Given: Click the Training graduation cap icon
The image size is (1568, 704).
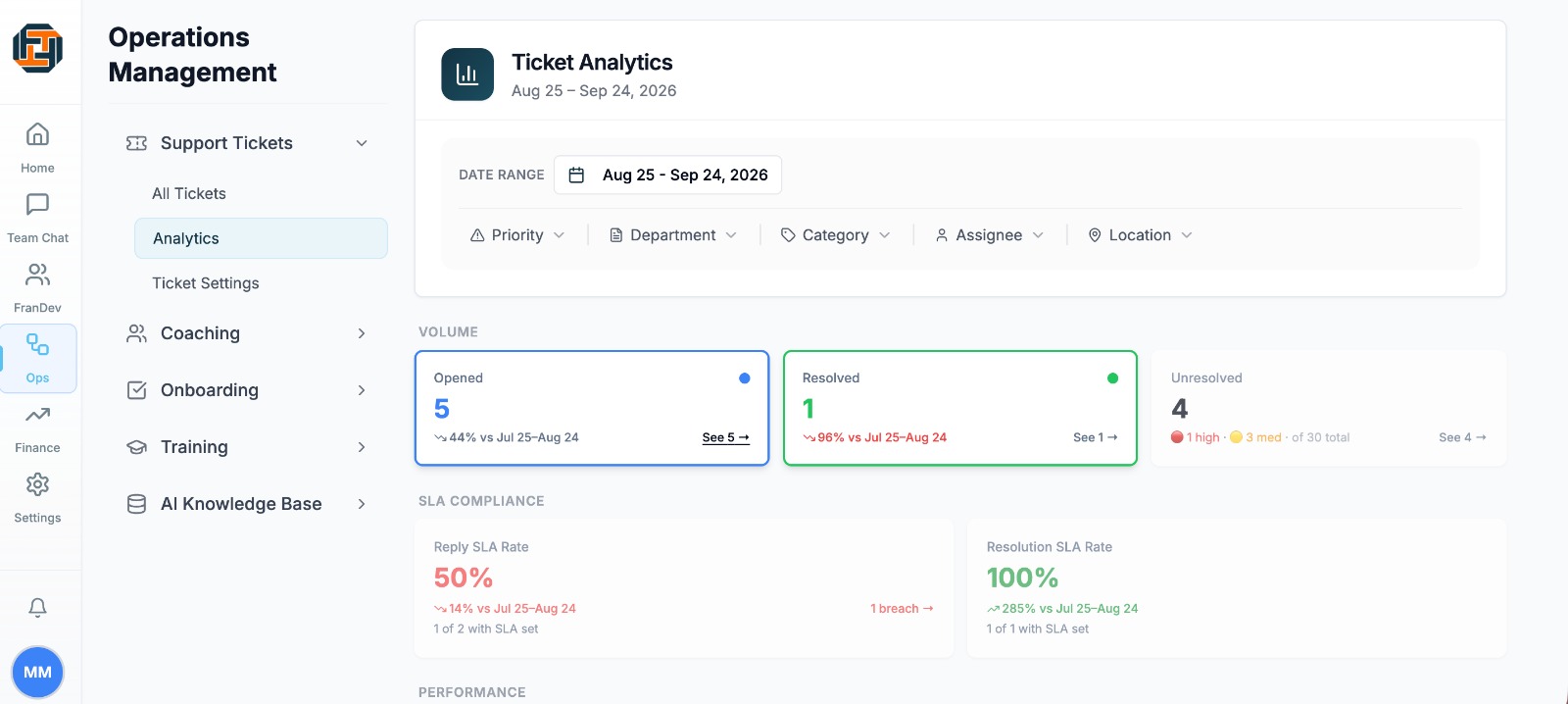Looking at the screenshot, I should pos(136,447).
